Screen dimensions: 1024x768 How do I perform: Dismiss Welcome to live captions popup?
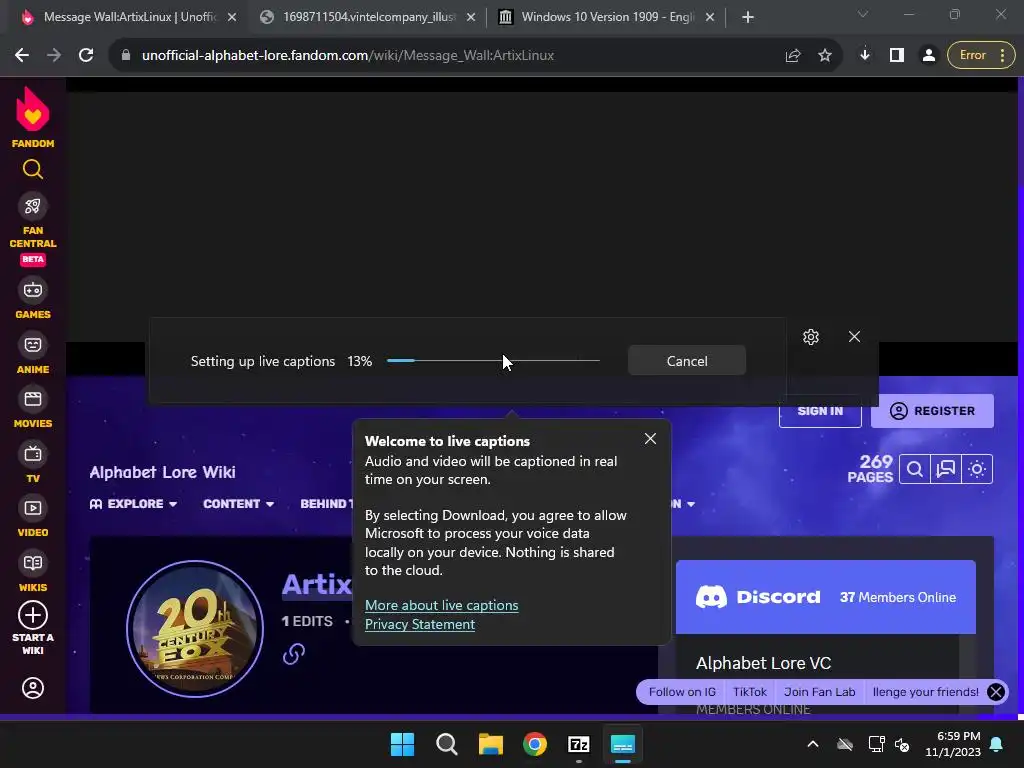[650, 439]
